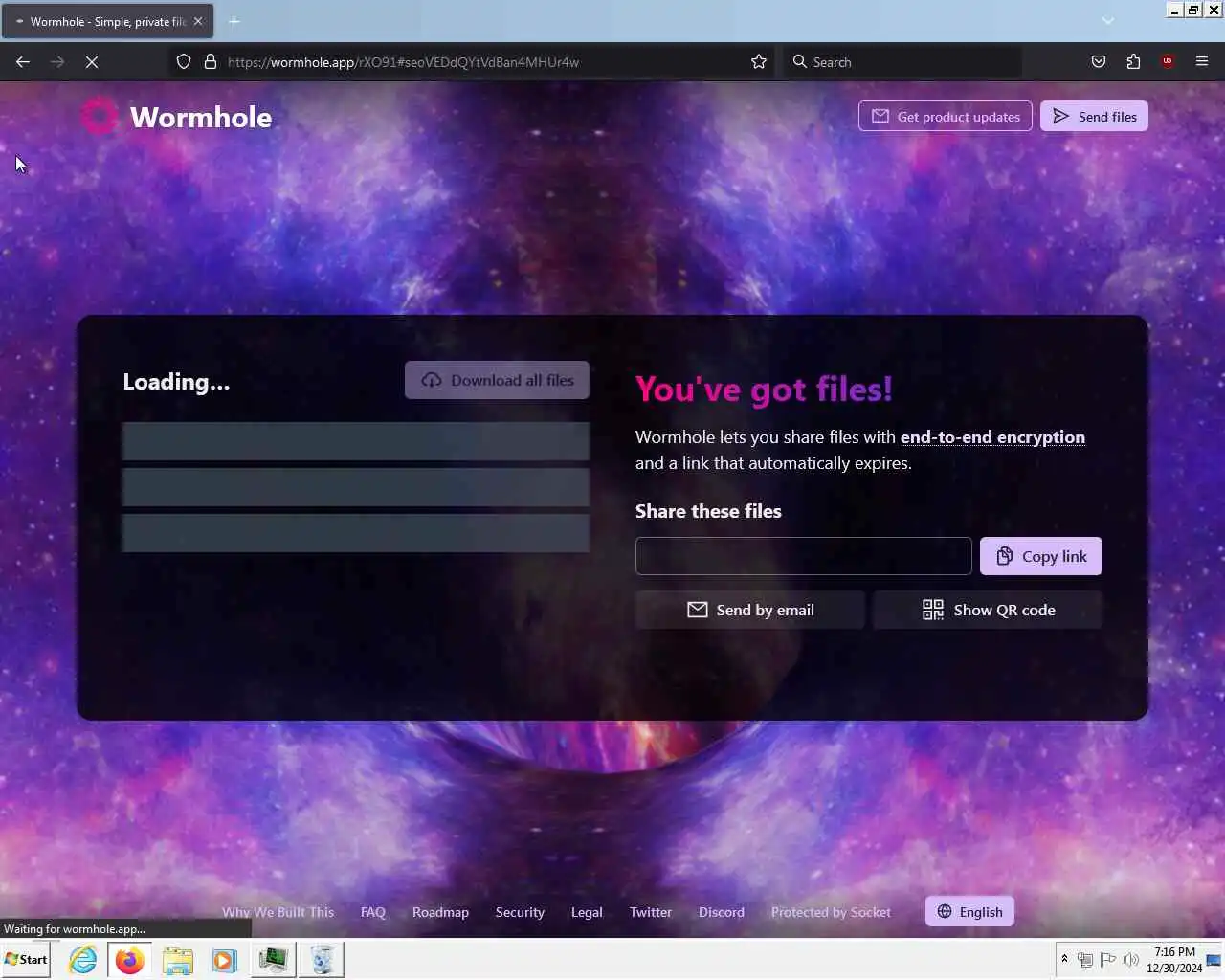This screenshot has height=980, width=1225.
Task: Click the Send files button
Action: click(x=1094, y=117)
